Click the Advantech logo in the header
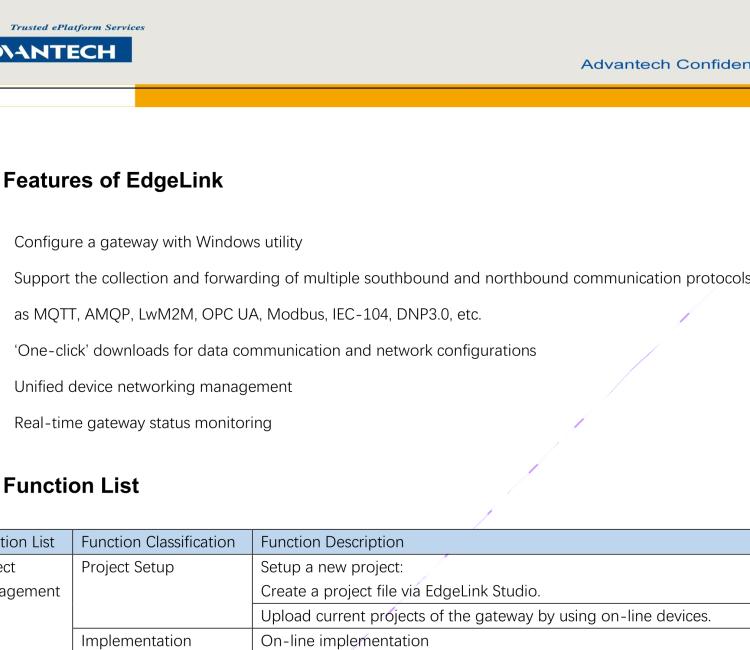750x650 pixels. (64, 49)
